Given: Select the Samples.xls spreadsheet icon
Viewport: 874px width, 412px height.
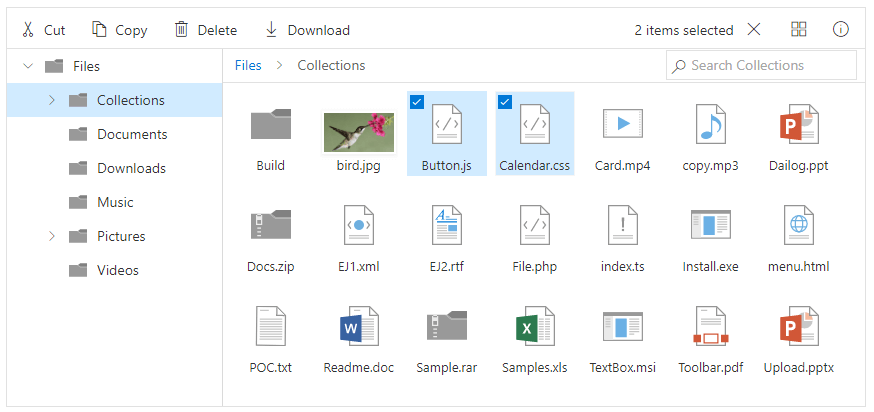Looking at the screenshot, I should click(534, 327).
